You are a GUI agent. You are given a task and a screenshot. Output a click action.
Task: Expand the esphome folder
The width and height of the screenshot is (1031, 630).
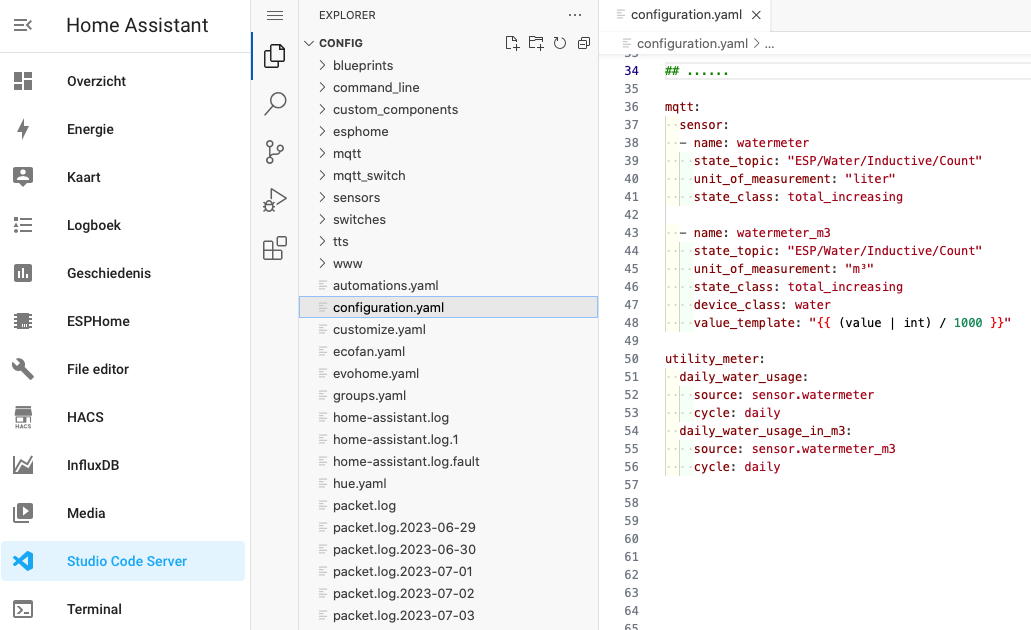coord(322,132)
